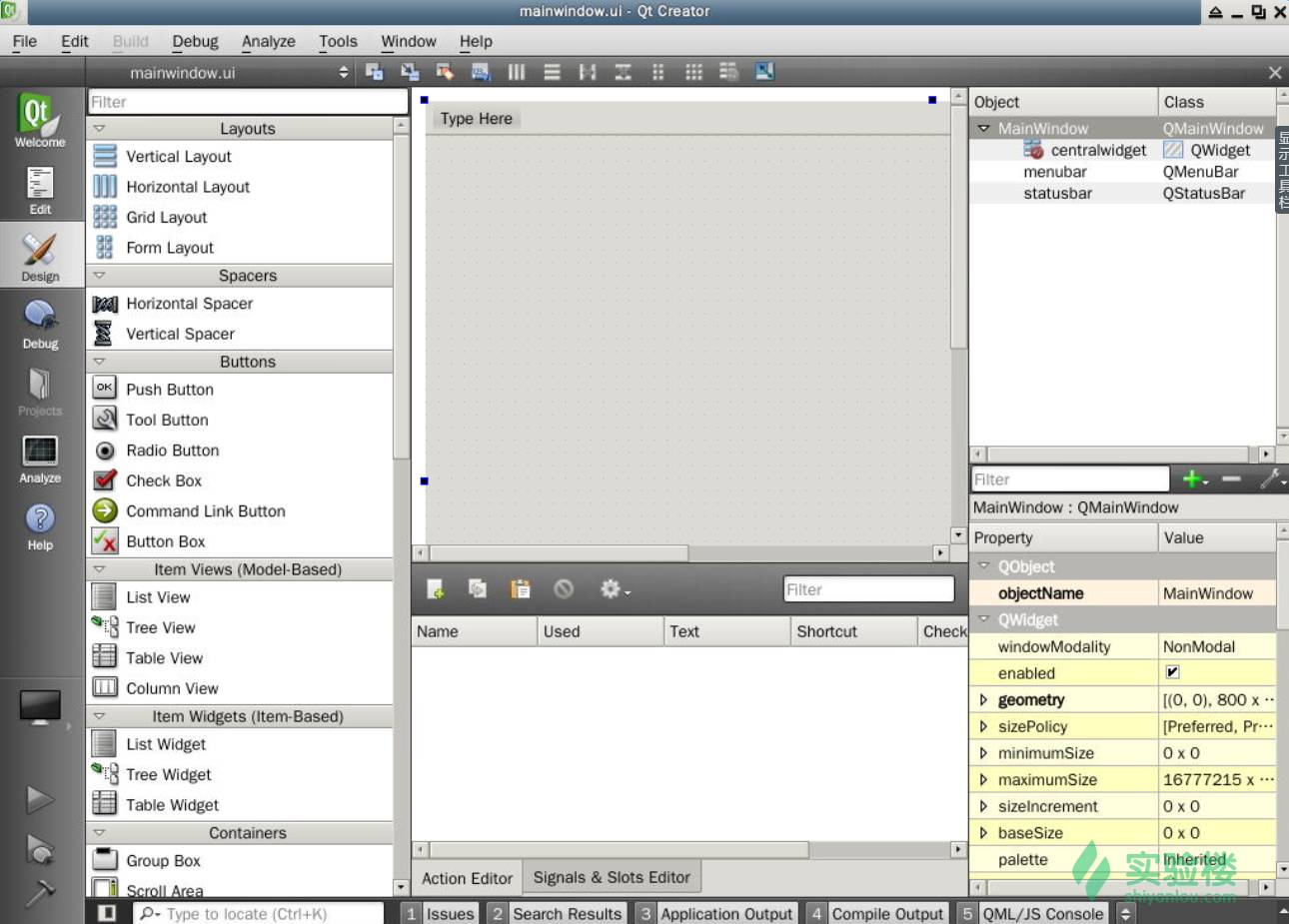Select menubar in object tree

(1055, 172)
